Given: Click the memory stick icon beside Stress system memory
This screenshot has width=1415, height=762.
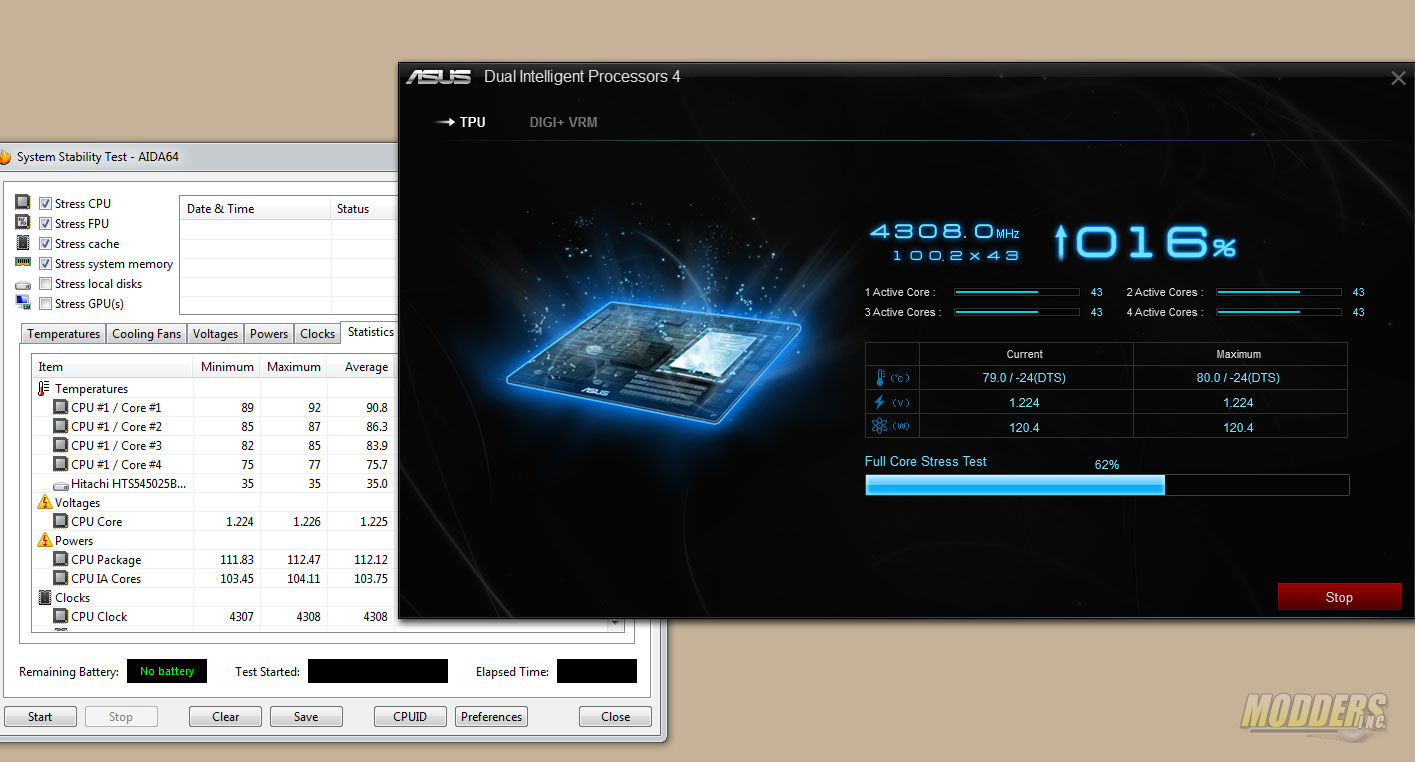Looking at the screenshot, I should click(23, 263).
